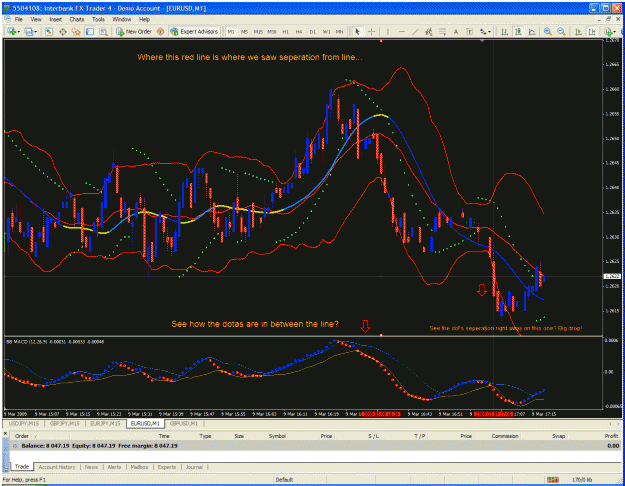Select the Equidistant Channel tool
The width and height of the screenshot is (625, 486).
[428, 31]
